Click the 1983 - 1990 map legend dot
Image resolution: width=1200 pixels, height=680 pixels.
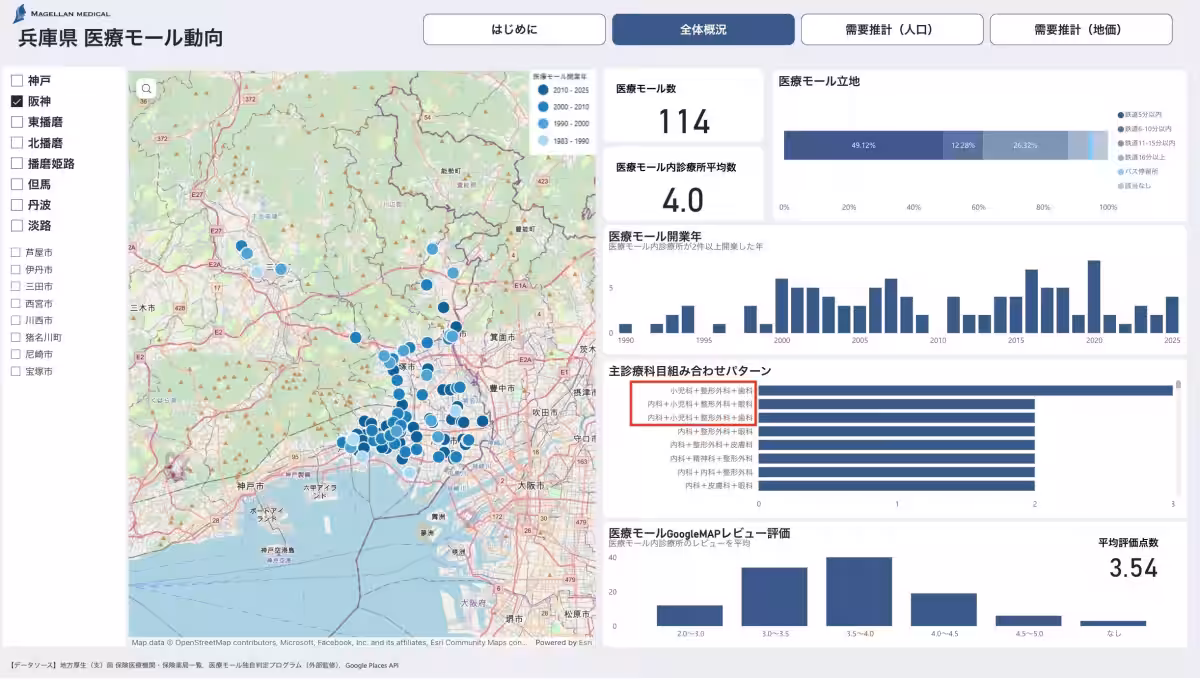[x=542, y=140]
